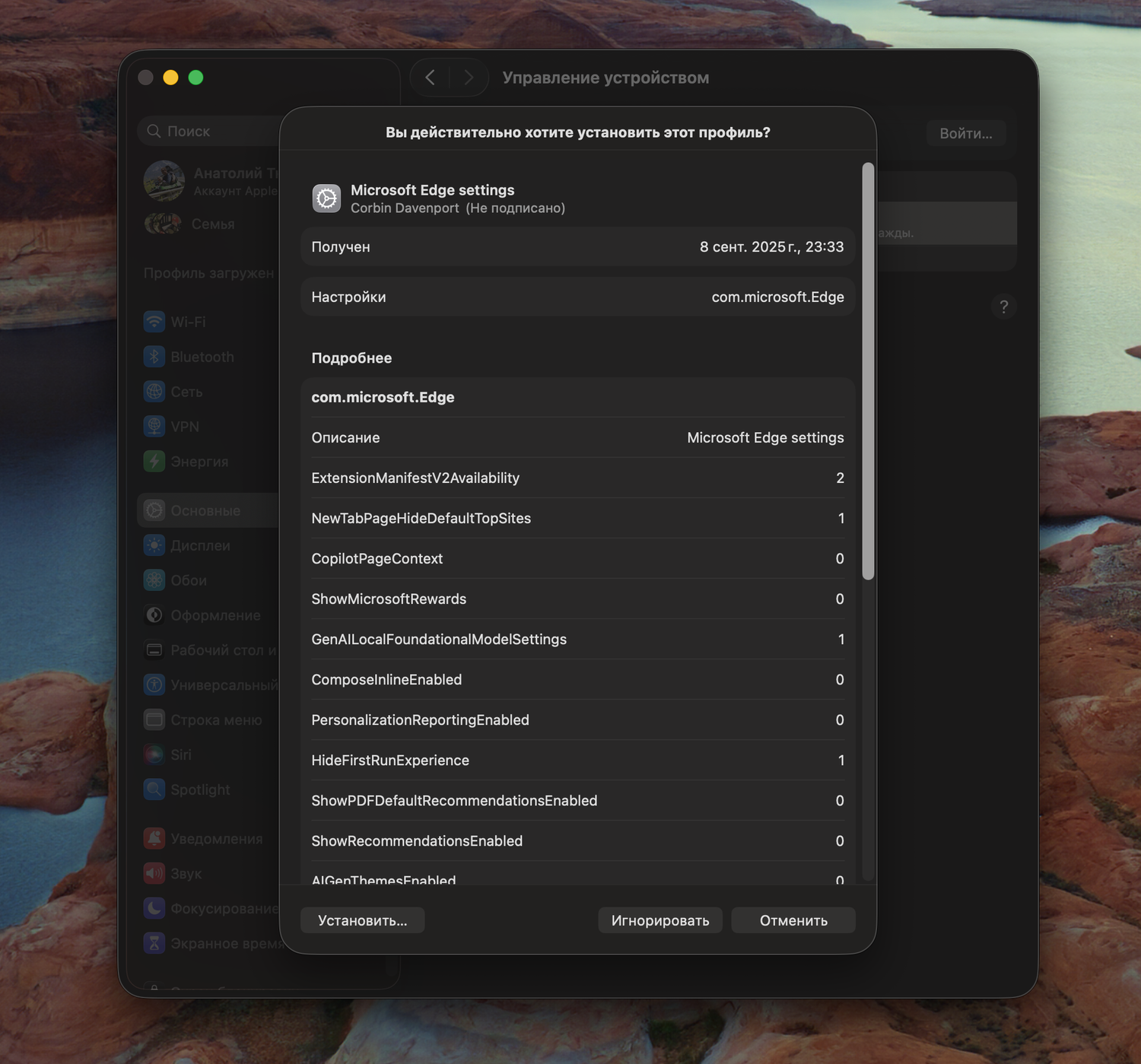Click the Настройки row com.microsoft.Edge value
This screenshot has height=1064, width=1141.
[778, 297]
